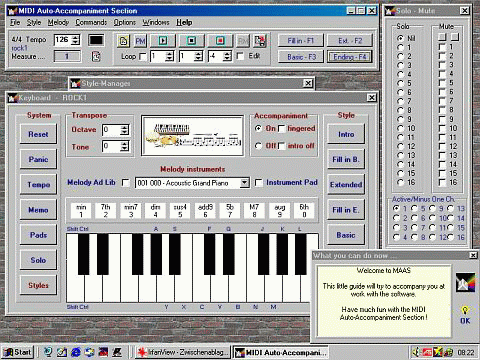
Task: Open the File menu
Action: [x=15, y=22]
